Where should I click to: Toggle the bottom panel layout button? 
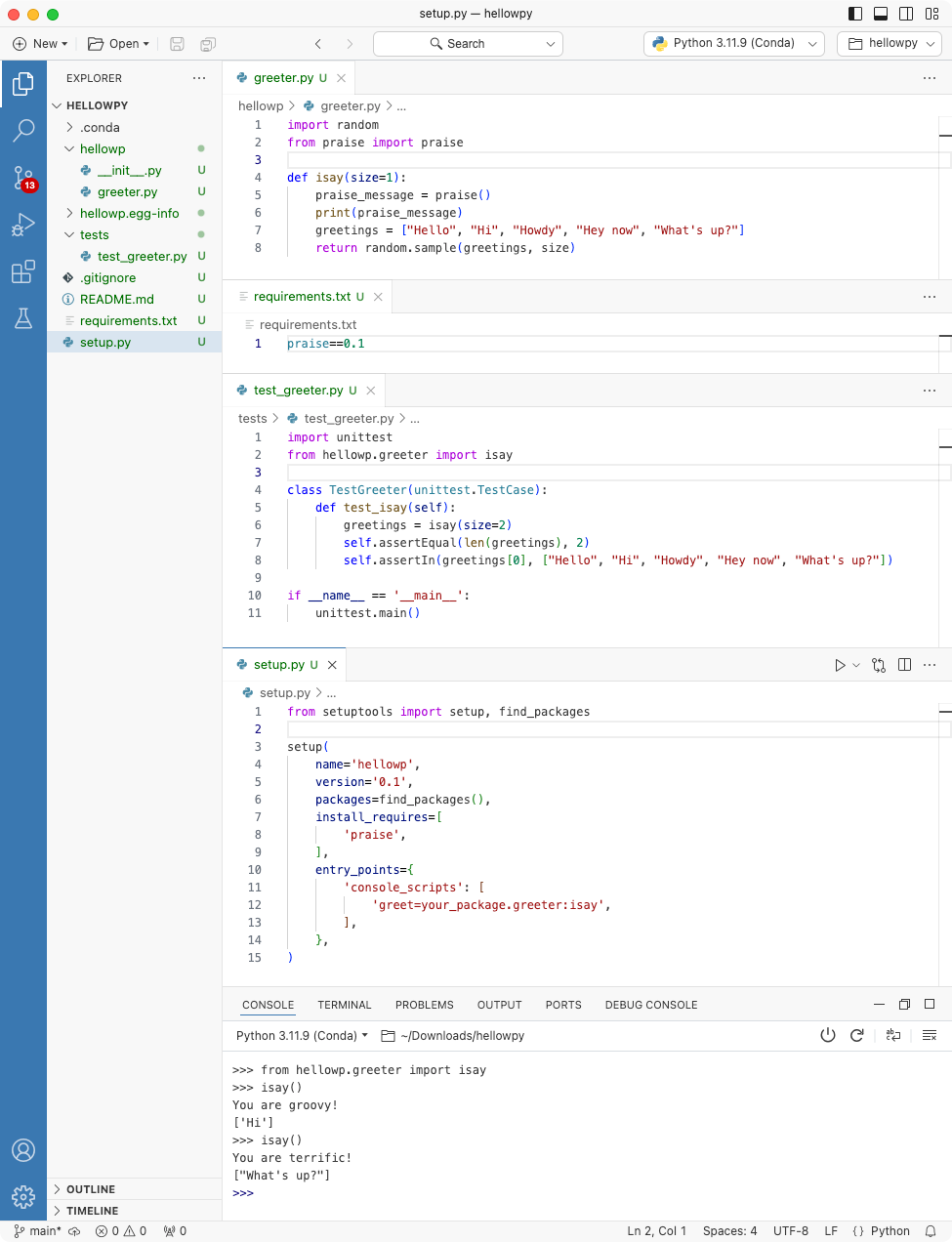(x=881, y=14)
